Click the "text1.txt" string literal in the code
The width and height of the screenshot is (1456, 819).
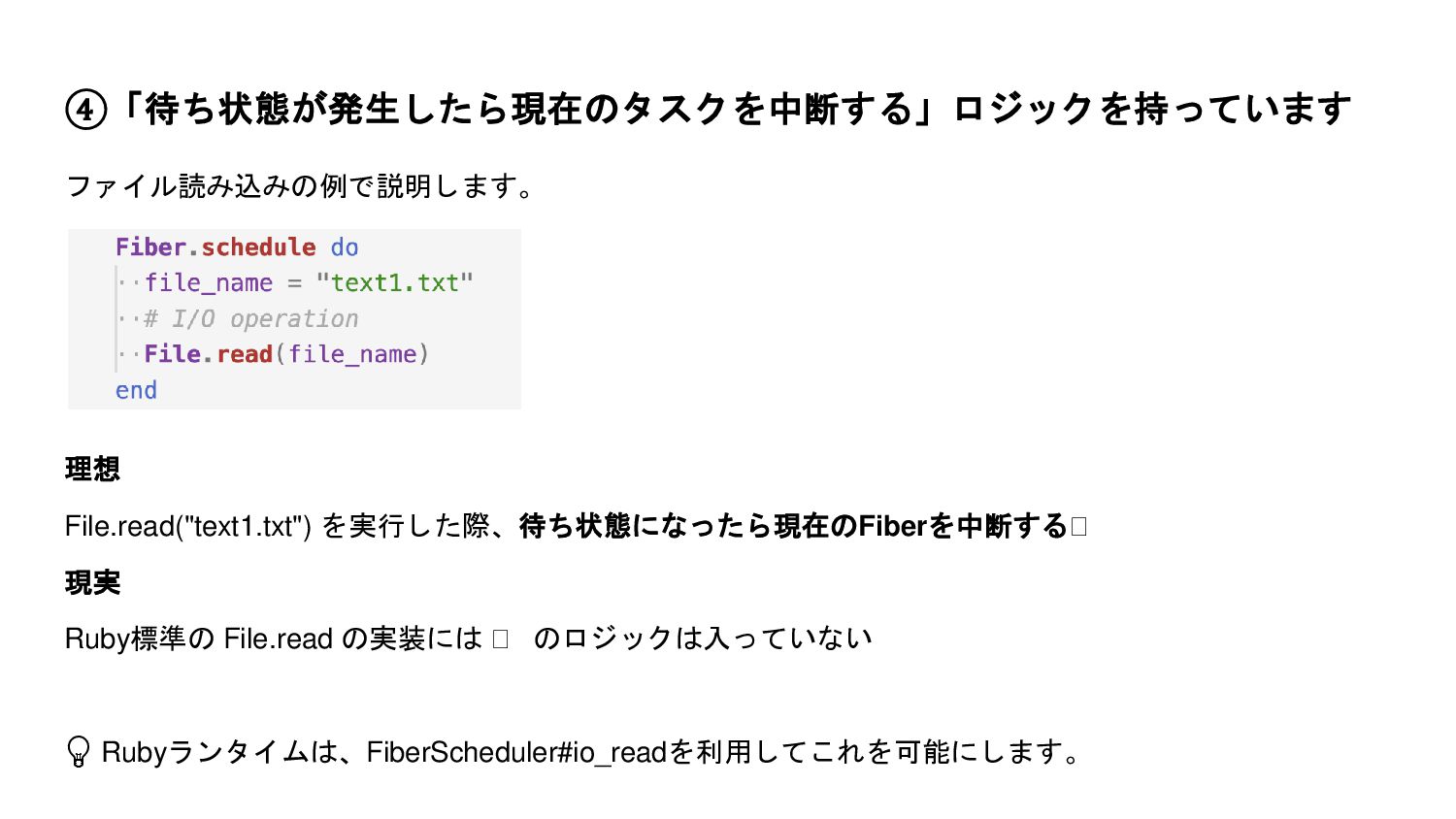pyautogui.click(x=395, y=283)
